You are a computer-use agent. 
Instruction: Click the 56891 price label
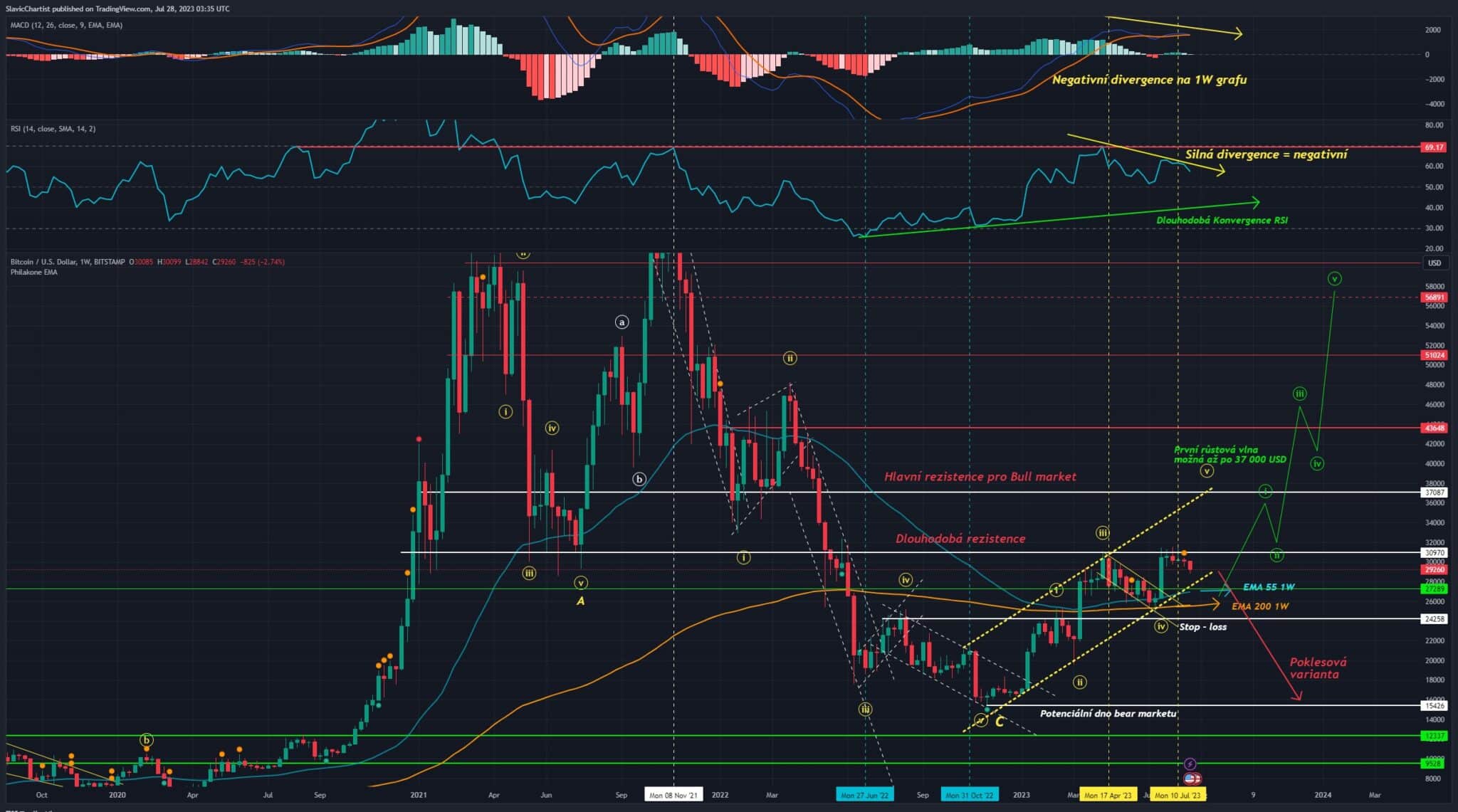pyautogui.click(x=1434, y=297)
